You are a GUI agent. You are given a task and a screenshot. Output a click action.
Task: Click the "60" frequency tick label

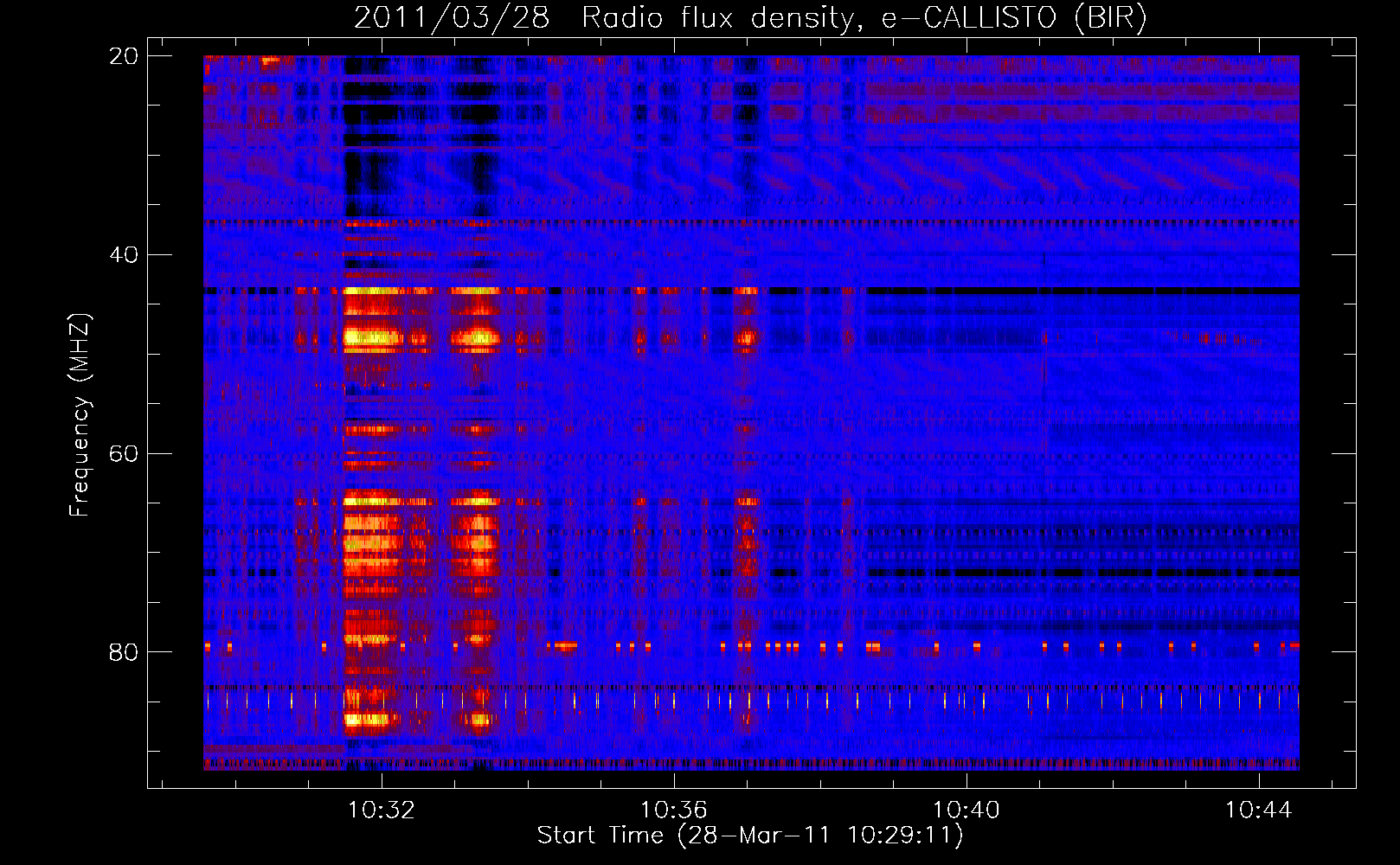point(123,454)
